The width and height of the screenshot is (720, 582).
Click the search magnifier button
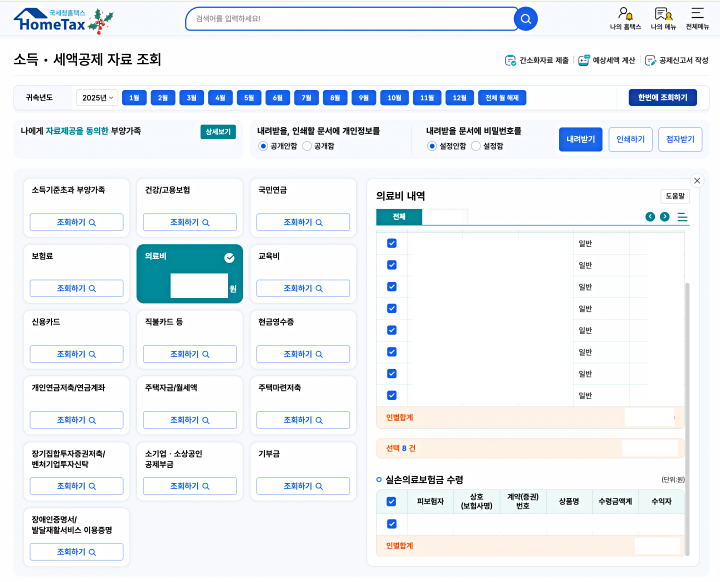point(526,19)
